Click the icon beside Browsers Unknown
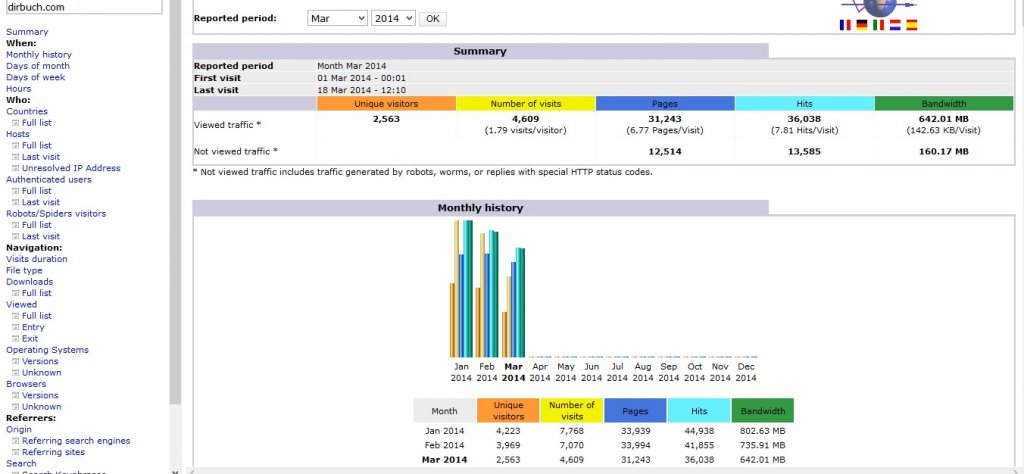The width and height of the screenshot is (1024, 474). tap(16, 407)
